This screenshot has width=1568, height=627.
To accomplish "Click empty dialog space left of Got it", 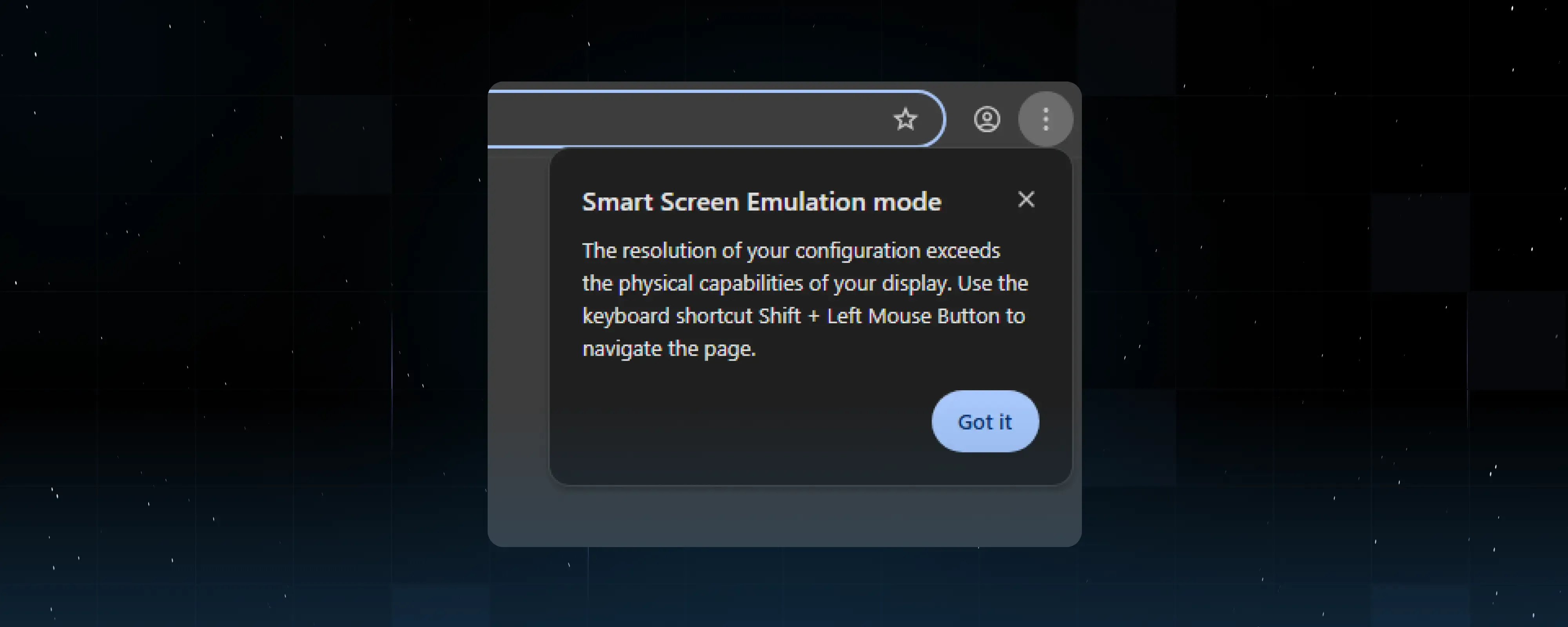I will pos(740,421).
